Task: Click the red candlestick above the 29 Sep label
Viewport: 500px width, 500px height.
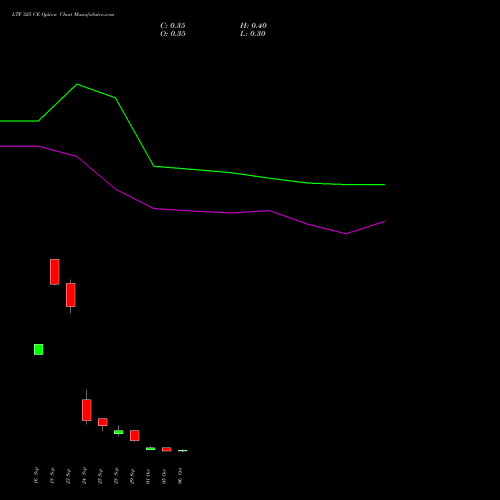Action: click(135, 435)
